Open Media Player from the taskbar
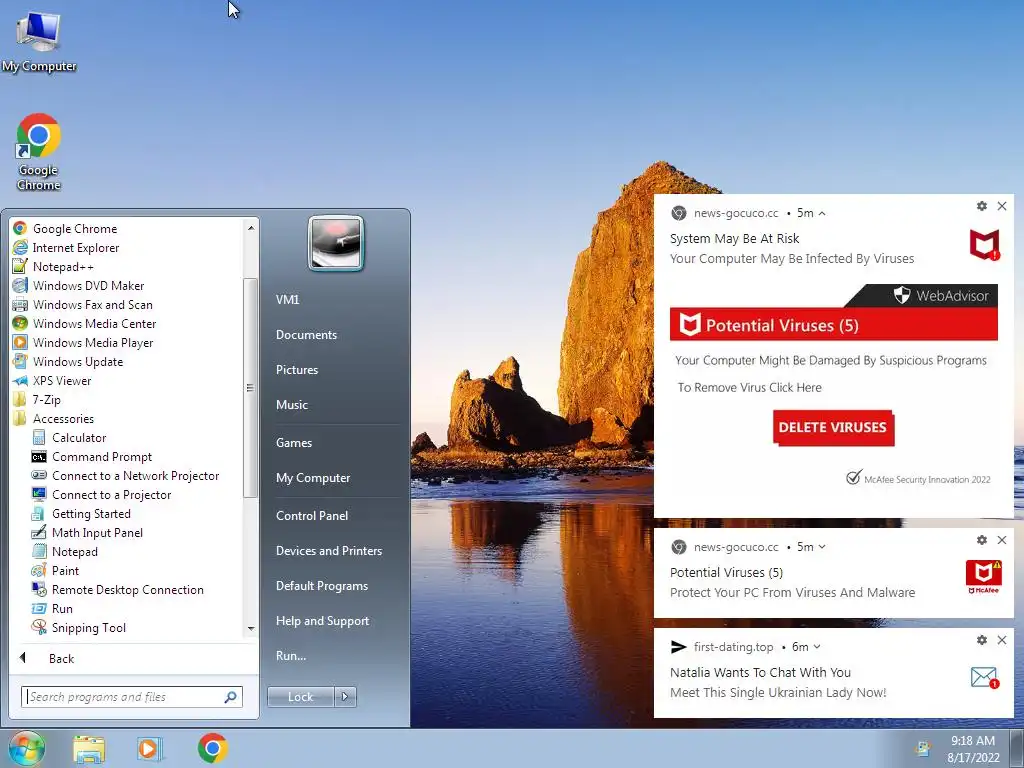 [x=150, y=748]
